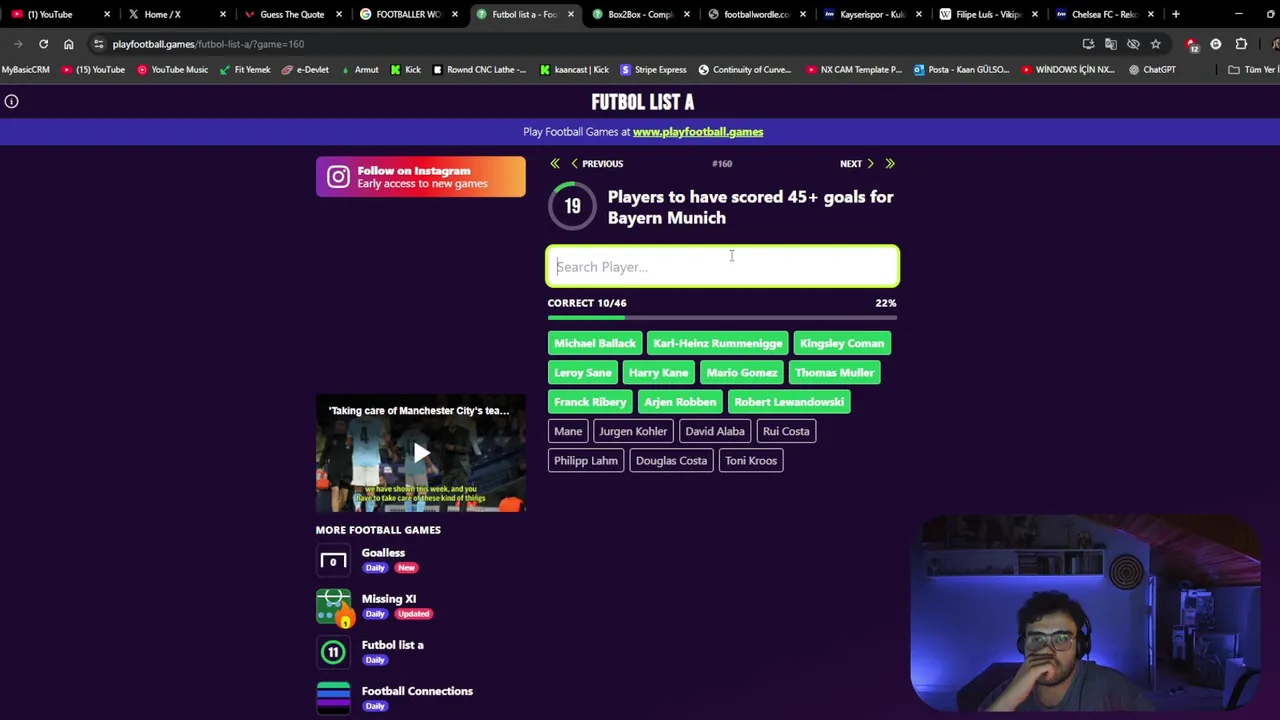The height and width of the screenshot is (720, 1280).
Task: Click the Mario Gomez answer chip
Action: click(x=742, y=373)
